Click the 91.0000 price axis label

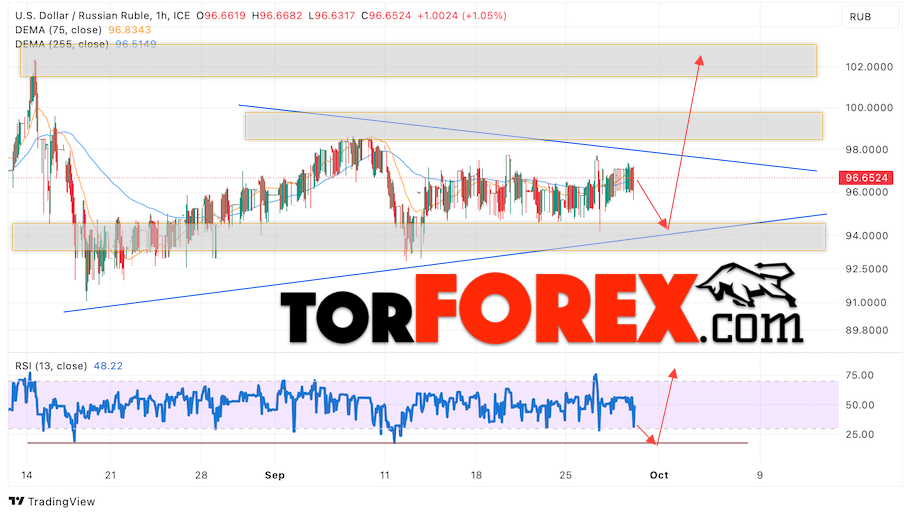[x=866, y=302]
